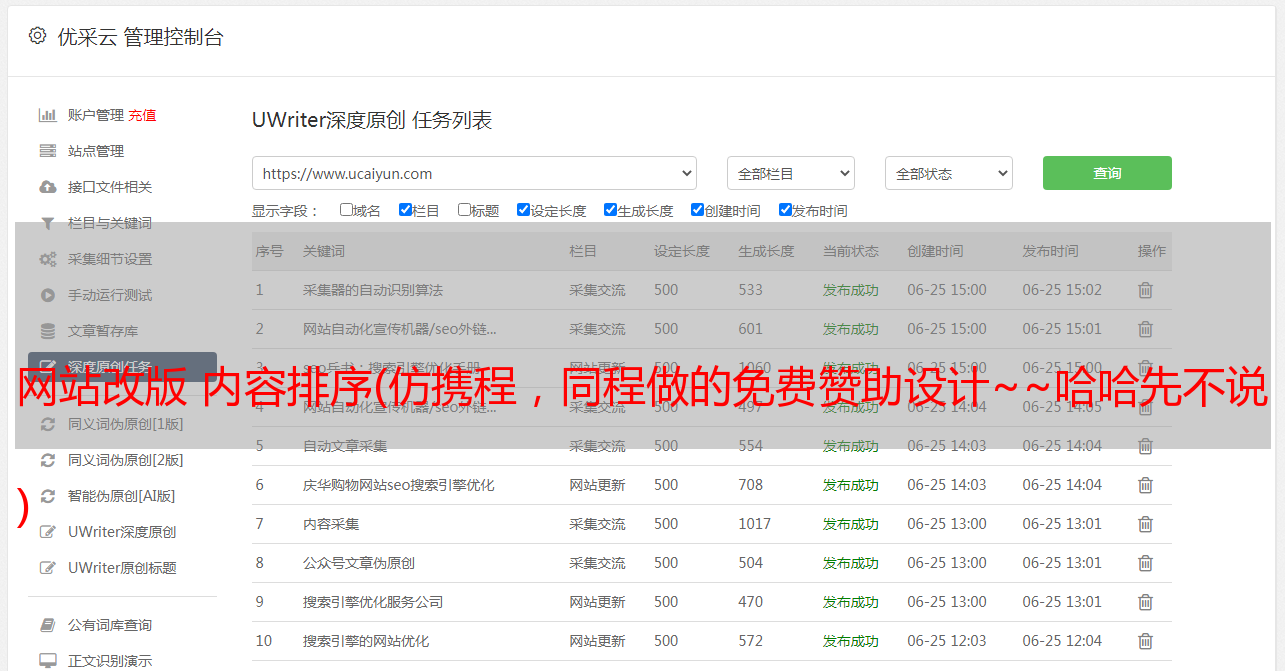Click the filter icon for 栏目与关键词
Screen dimensions: 1285x671
pyautogui.click(x=47, y=223)
